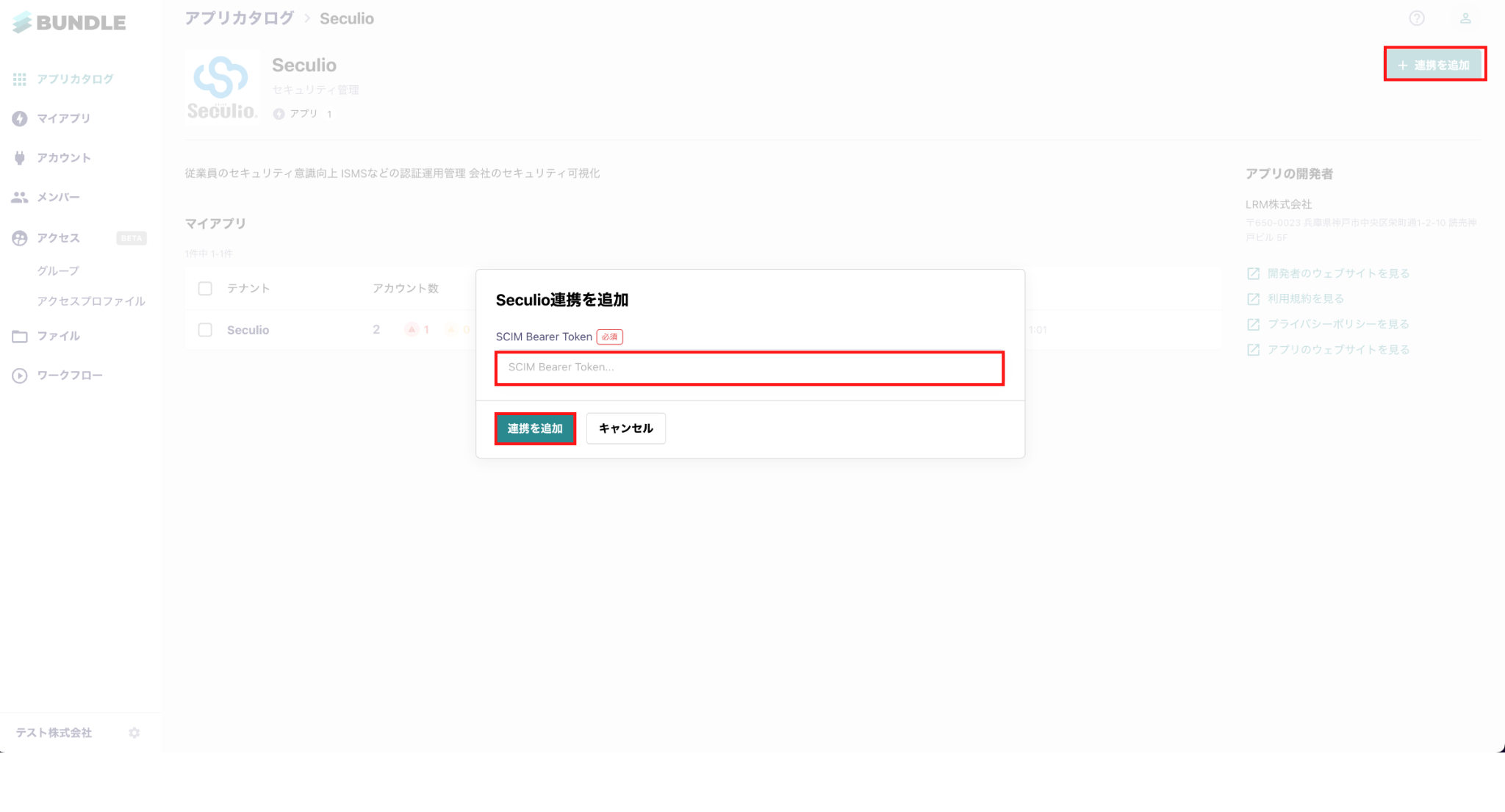The width and height of the screenshot is (1505, 812).
Task: Click アカウント数 column header
Action: tap(406, 288)
